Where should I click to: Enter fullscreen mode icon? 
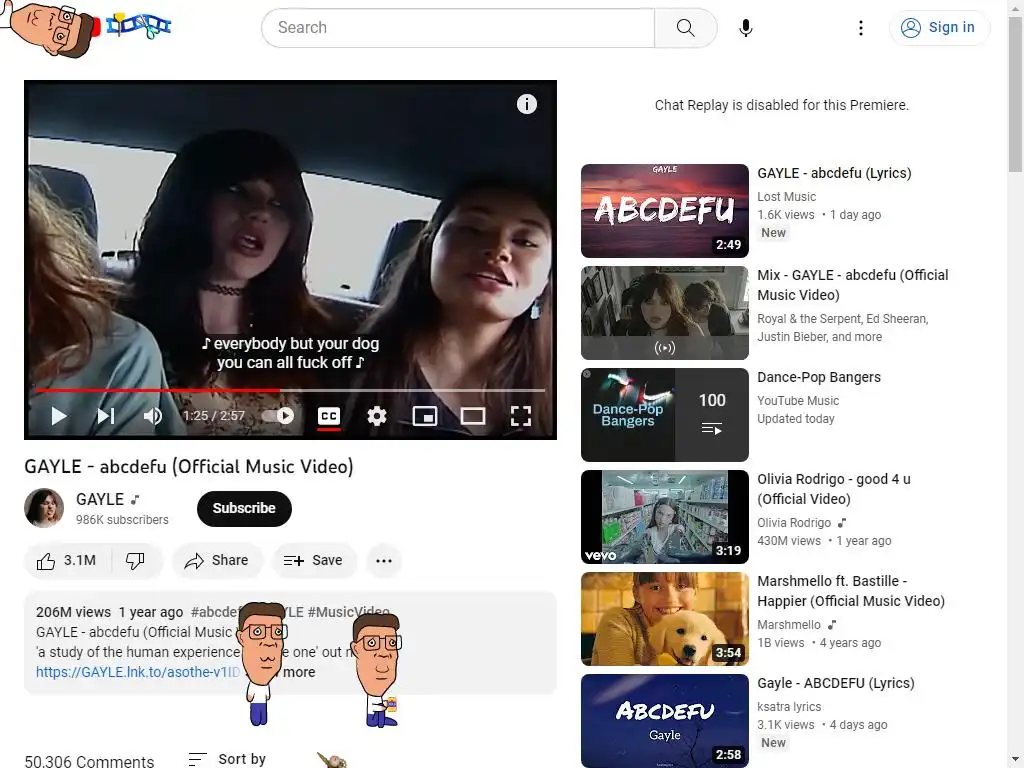point(520,416)
